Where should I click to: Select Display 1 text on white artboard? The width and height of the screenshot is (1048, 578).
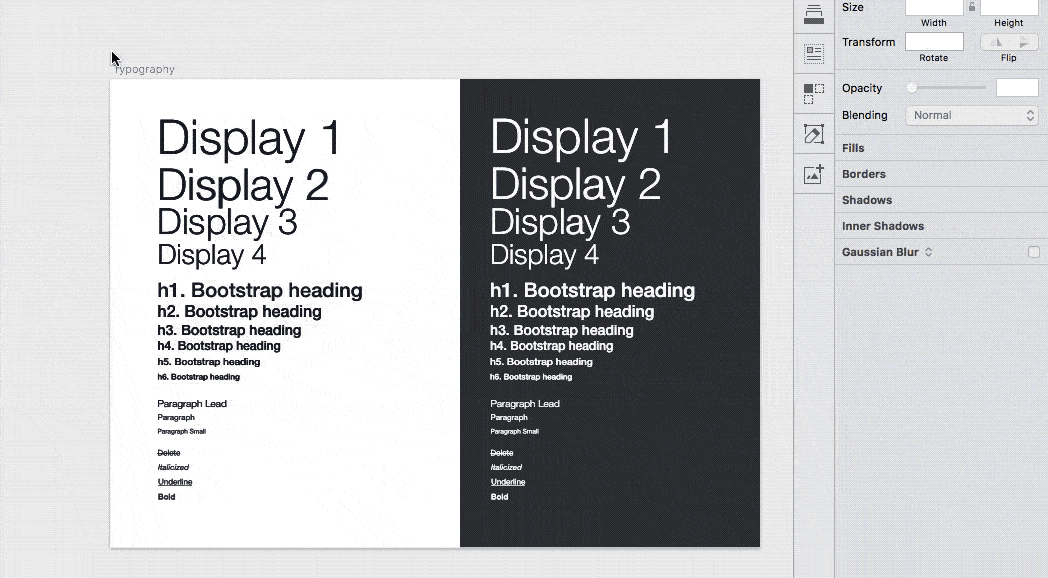(249, 138)
